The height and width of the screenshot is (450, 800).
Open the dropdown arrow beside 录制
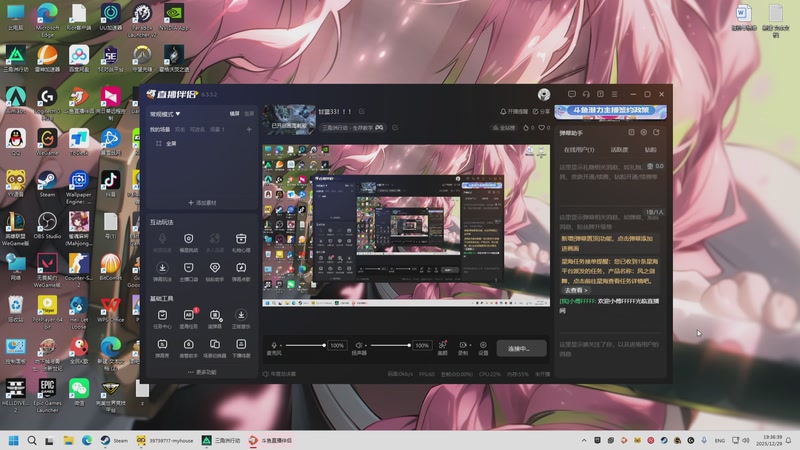coord(470,345)
